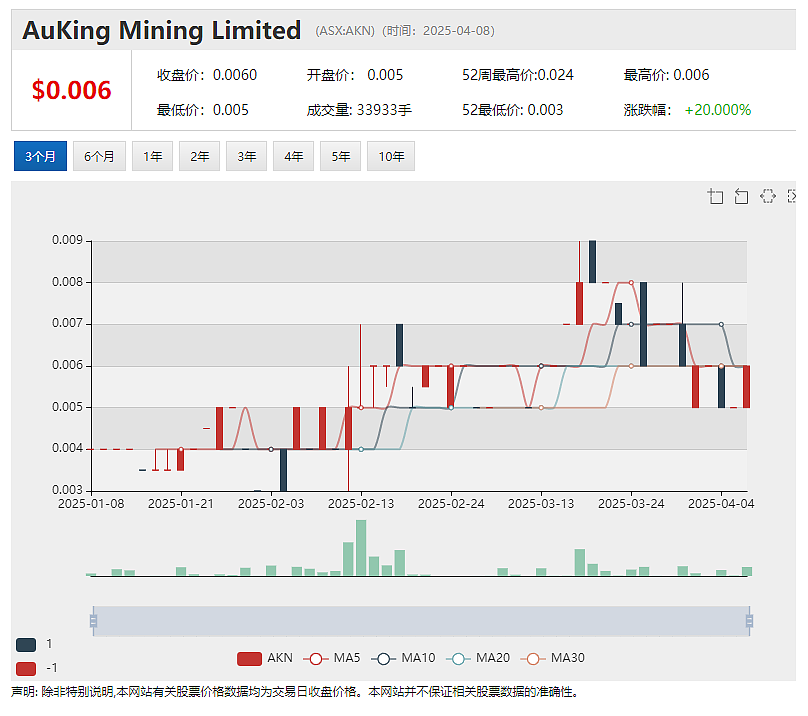Open the 10年 range tab
This screenshot has width=808, height=716.
(391, 156)
